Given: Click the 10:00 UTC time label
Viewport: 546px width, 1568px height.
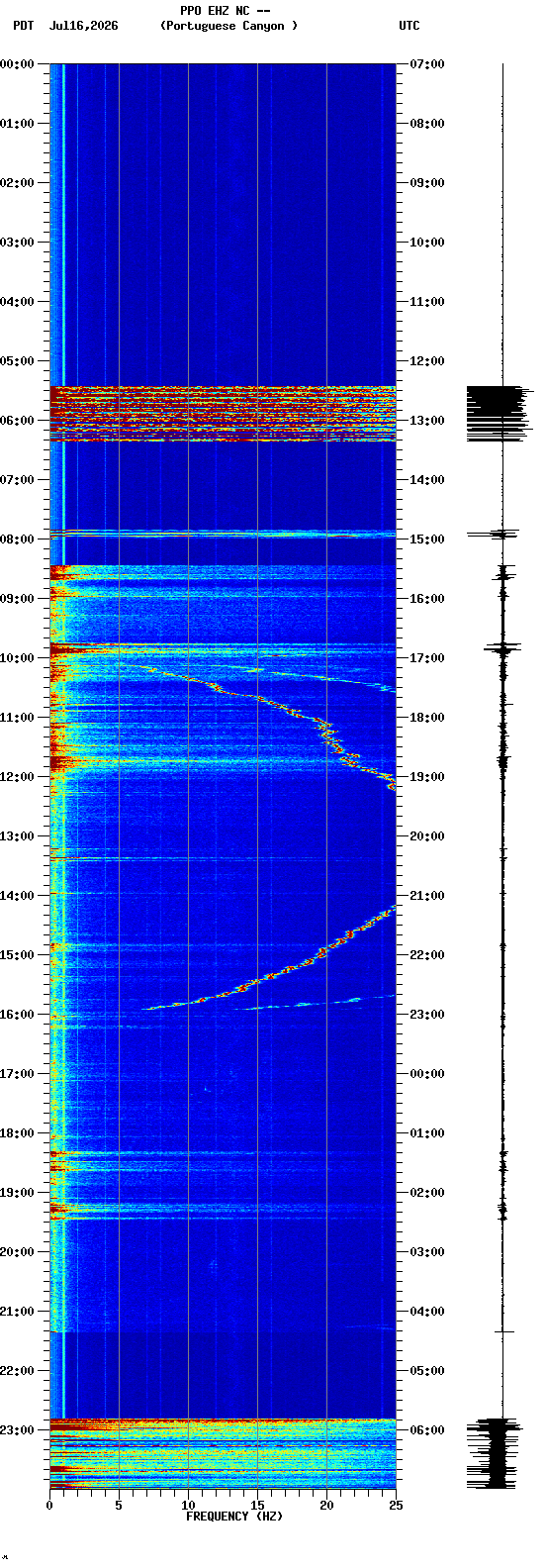Looking at the screenshot, I should tap(427, 243).
